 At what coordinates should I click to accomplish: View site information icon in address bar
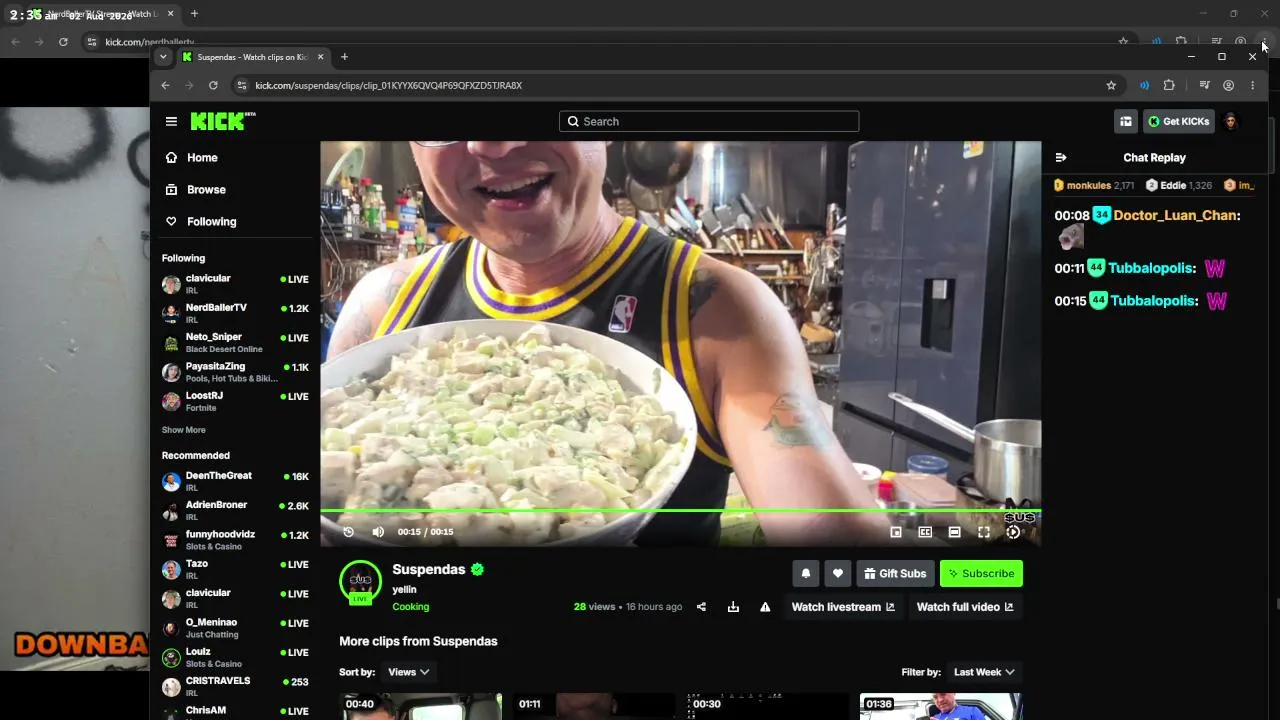pyautogui.click(x=241, y=85)
